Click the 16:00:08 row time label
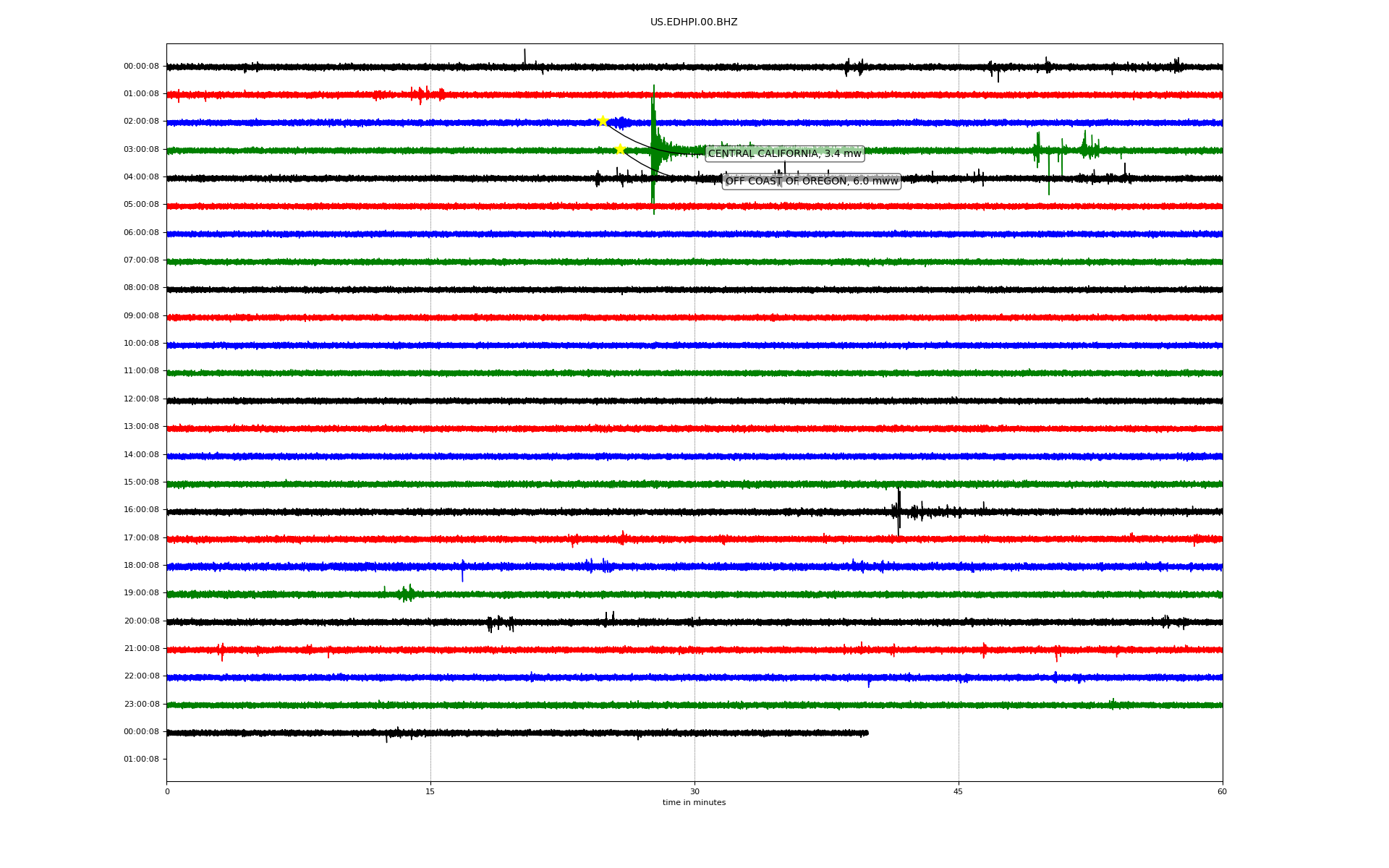 tap(141, 510)
